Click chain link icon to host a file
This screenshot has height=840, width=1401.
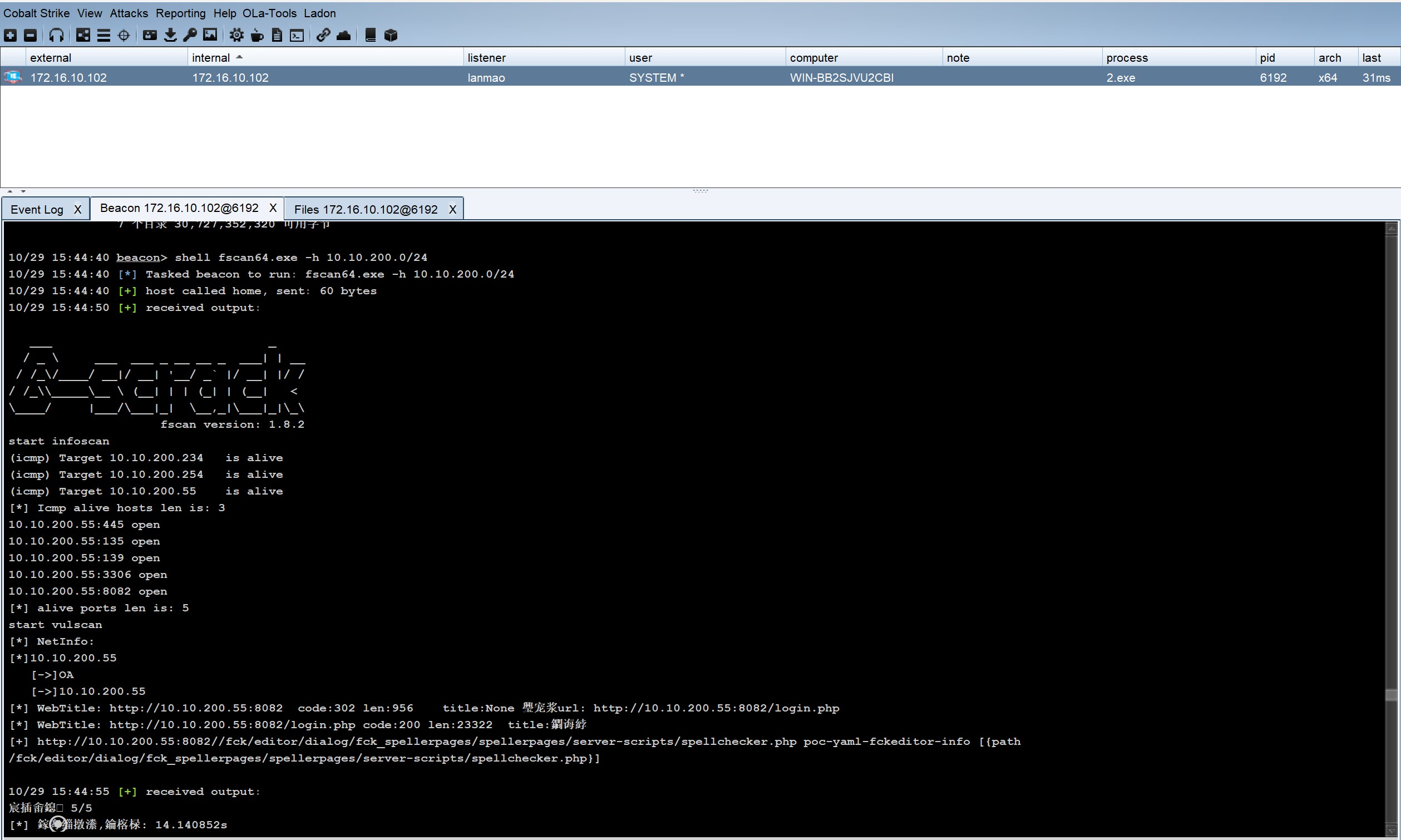pos(323,36)
